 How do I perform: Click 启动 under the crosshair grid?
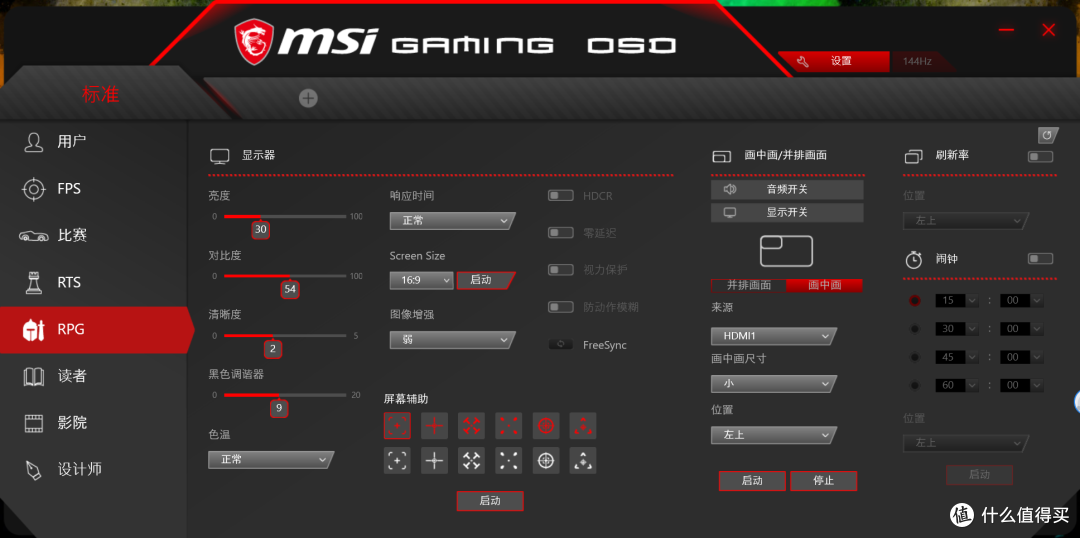pyautogui.click(x=490, y=501)
